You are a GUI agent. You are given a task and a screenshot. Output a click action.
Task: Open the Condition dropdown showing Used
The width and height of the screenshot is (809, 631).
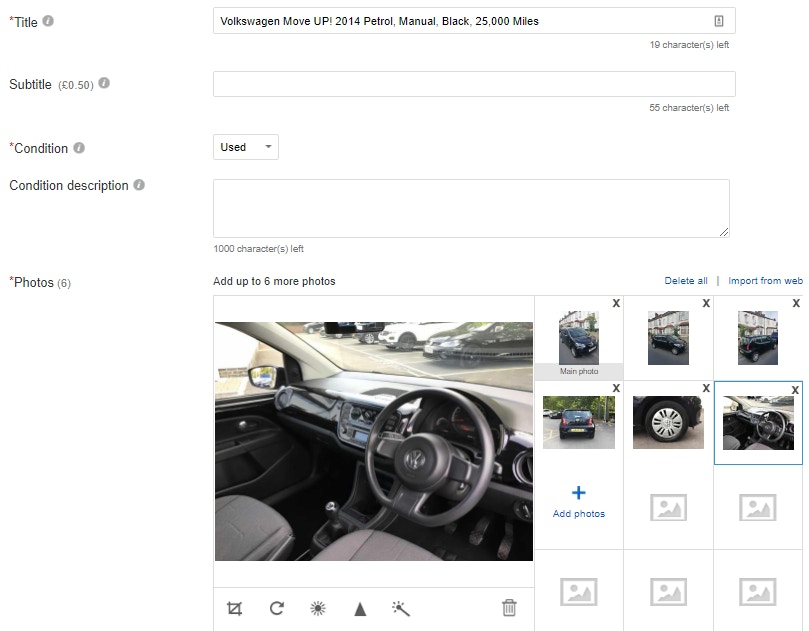click(x=246, y=147)
